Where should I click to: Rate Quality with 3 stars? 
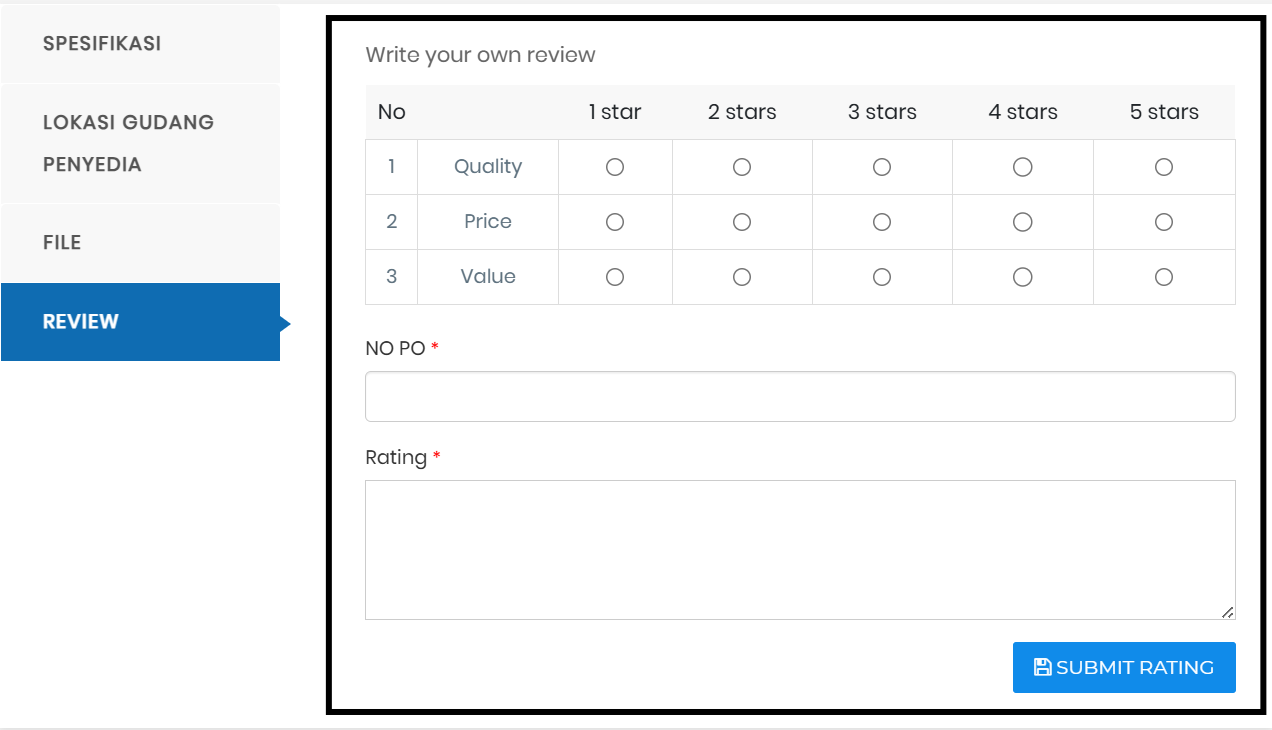point(882,167)
